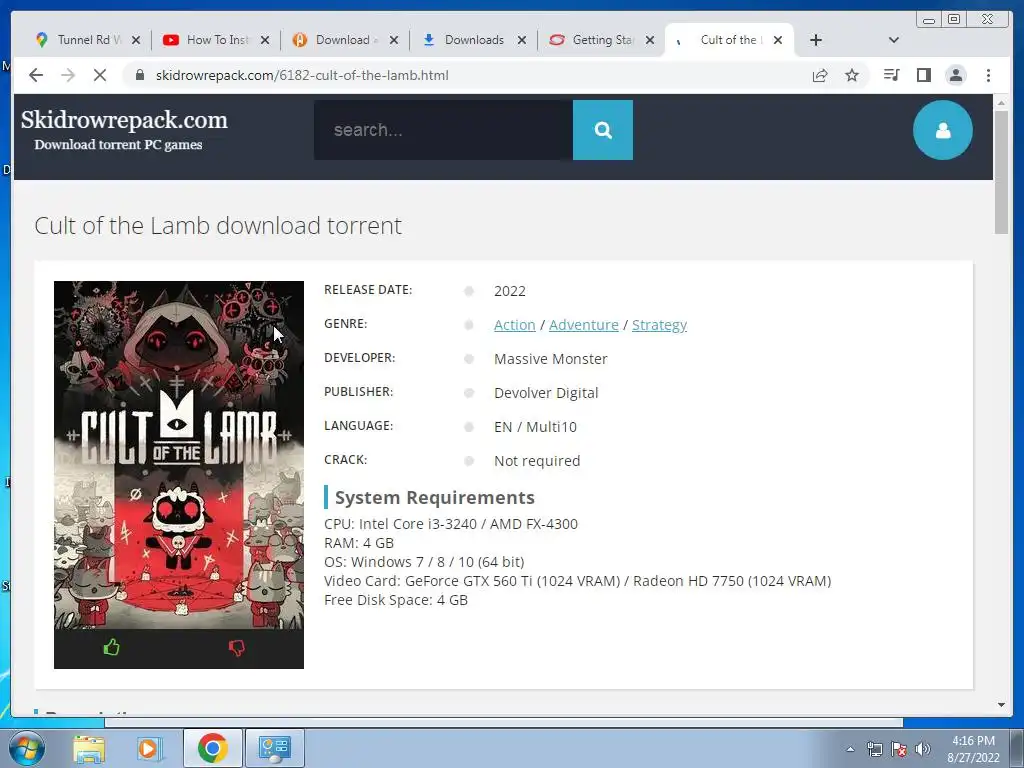Share this page via share icon
The image size is (1024, 768).
pyautogui.click(x=820, y=75)
